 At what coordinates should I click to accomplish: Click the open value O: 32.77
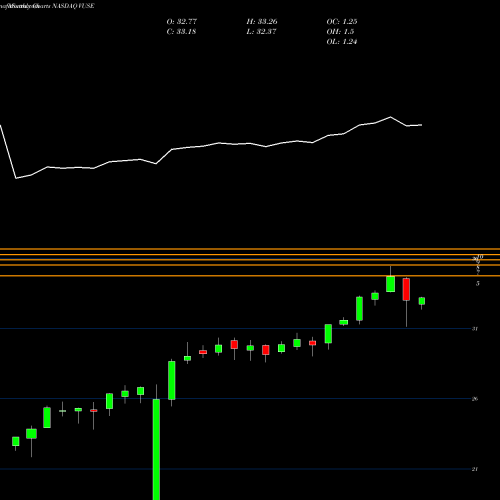tap(182, 22)
